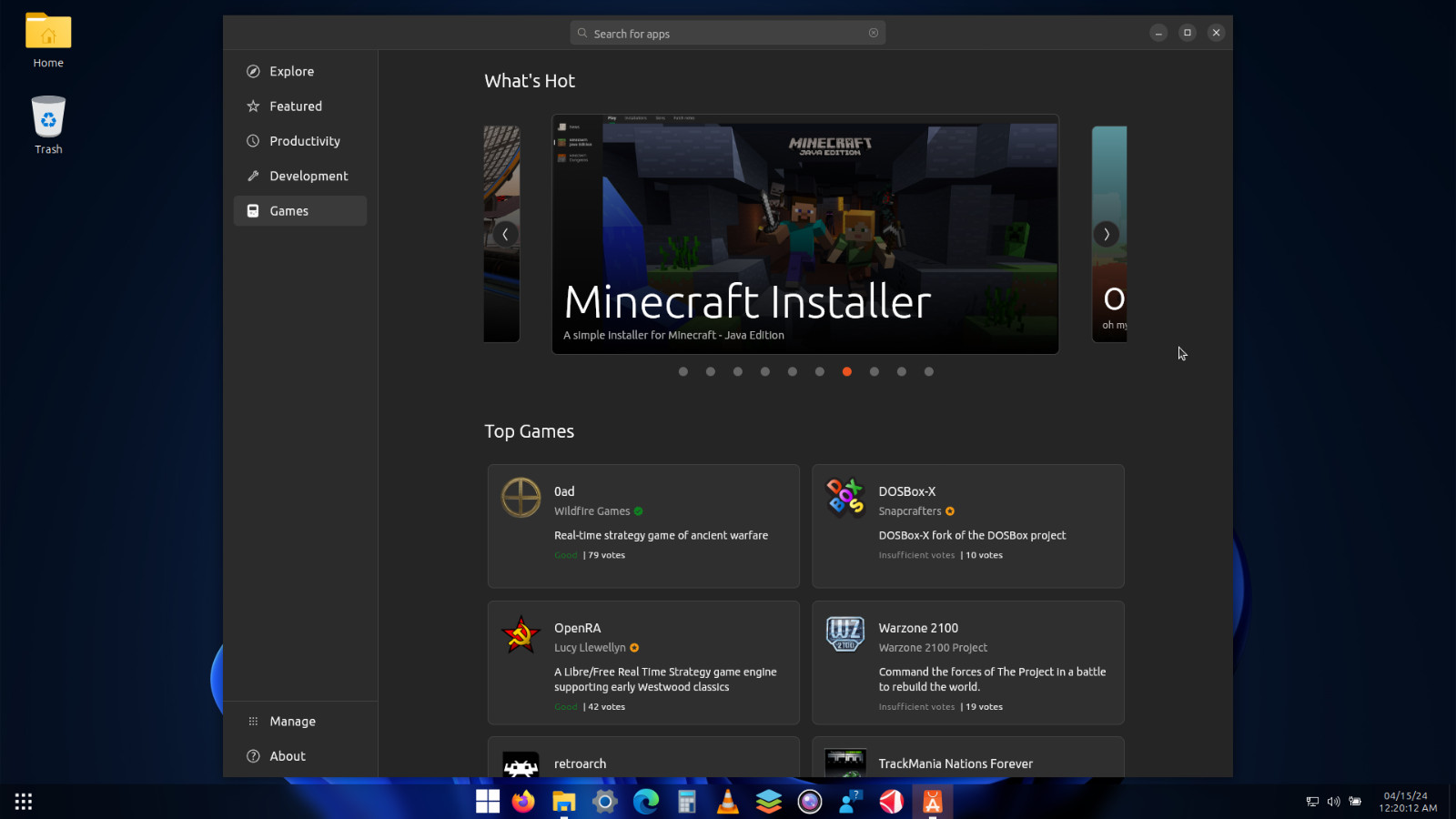Open the Minecraft Installer banner
Image resolution: width=1456 pixels, height=819 pixels.
(x=804, y=234)
